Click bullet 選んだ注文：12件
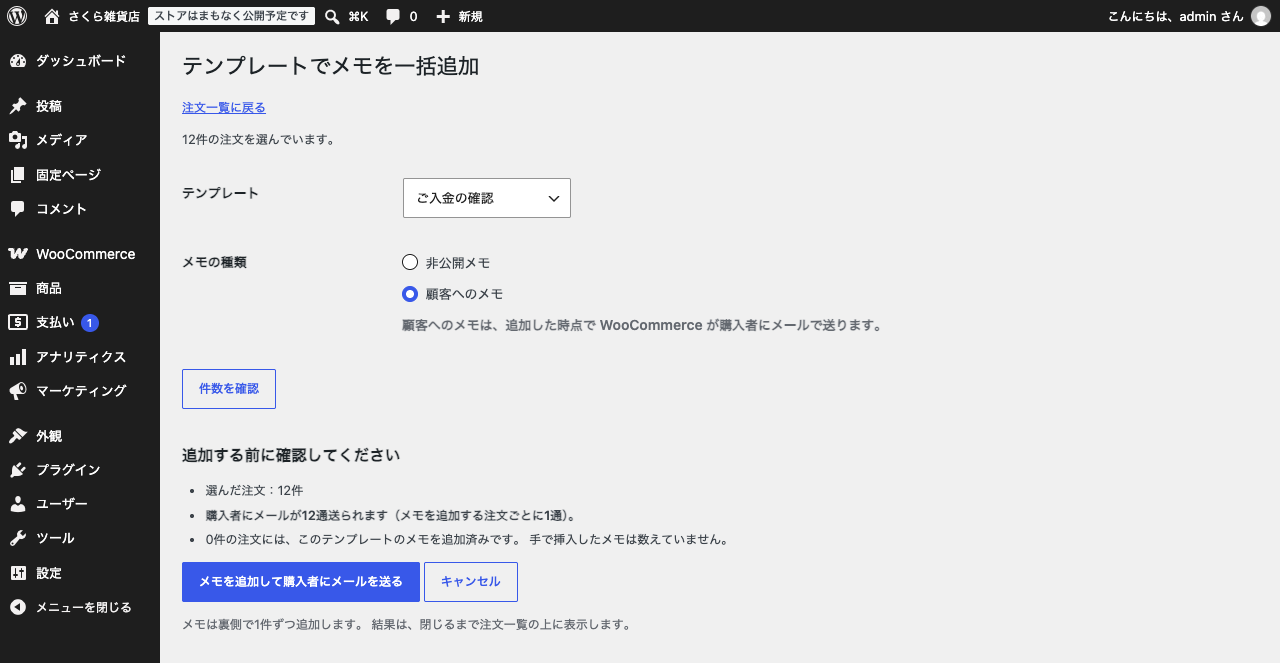This screenshot has width=1280, height=663. 254,491
